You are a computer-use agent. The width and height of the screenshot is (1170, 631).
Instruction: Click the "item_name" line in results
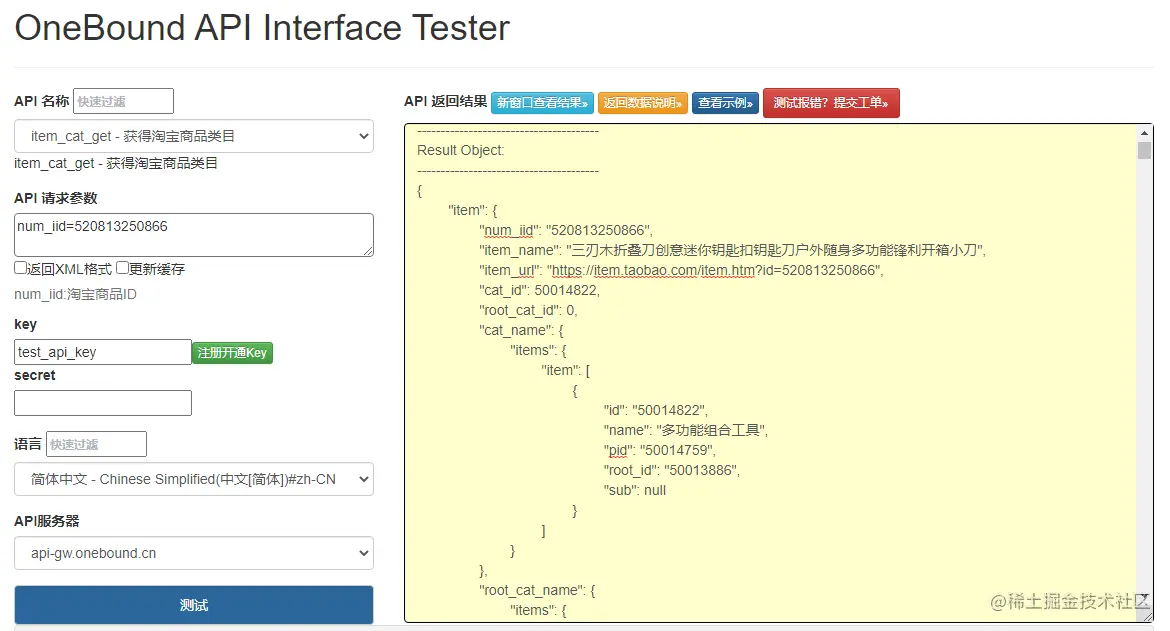(732, 250)
